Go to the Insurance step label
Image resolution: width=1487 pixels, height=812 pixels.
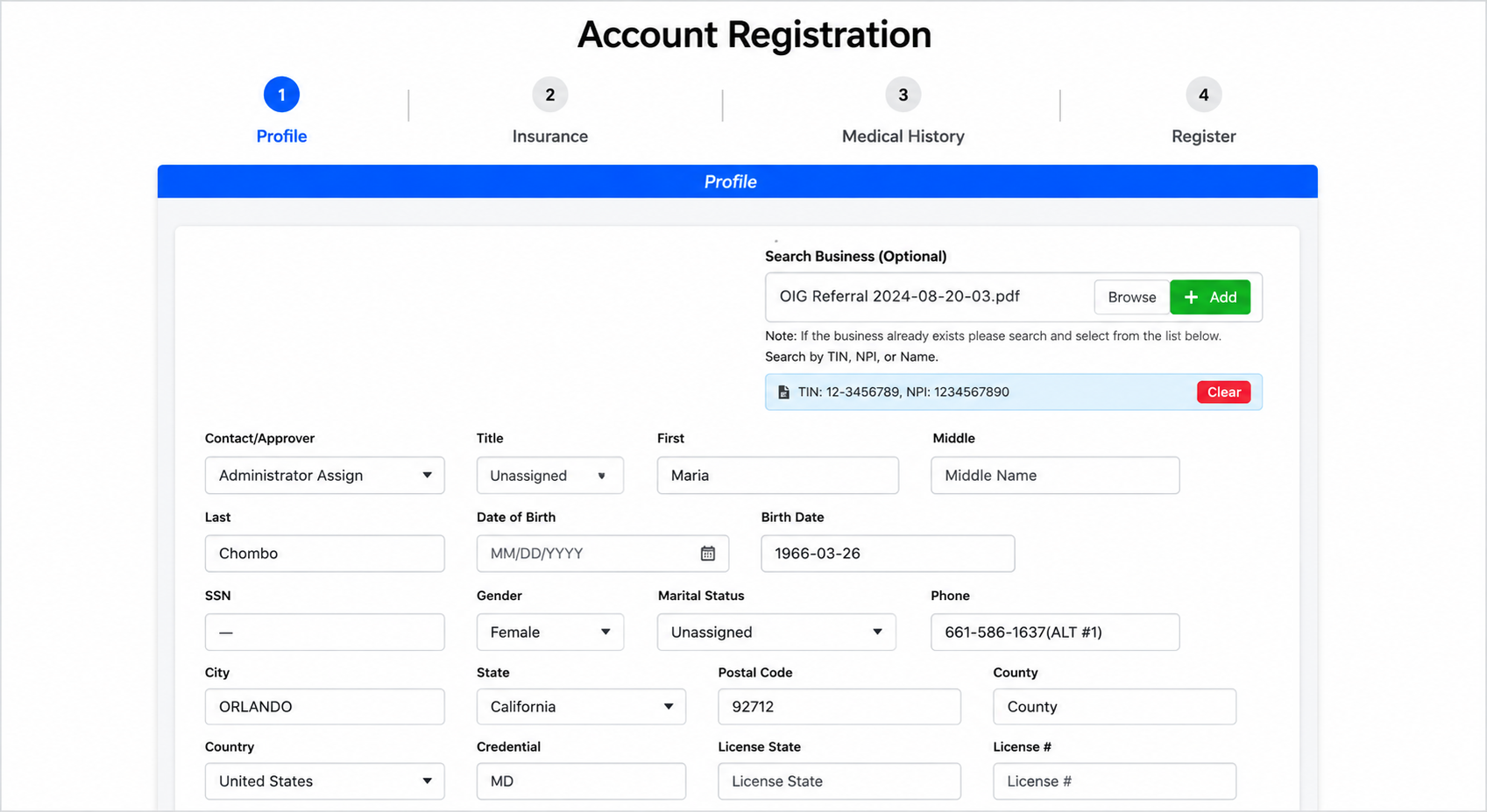click(x=550, y=137)
